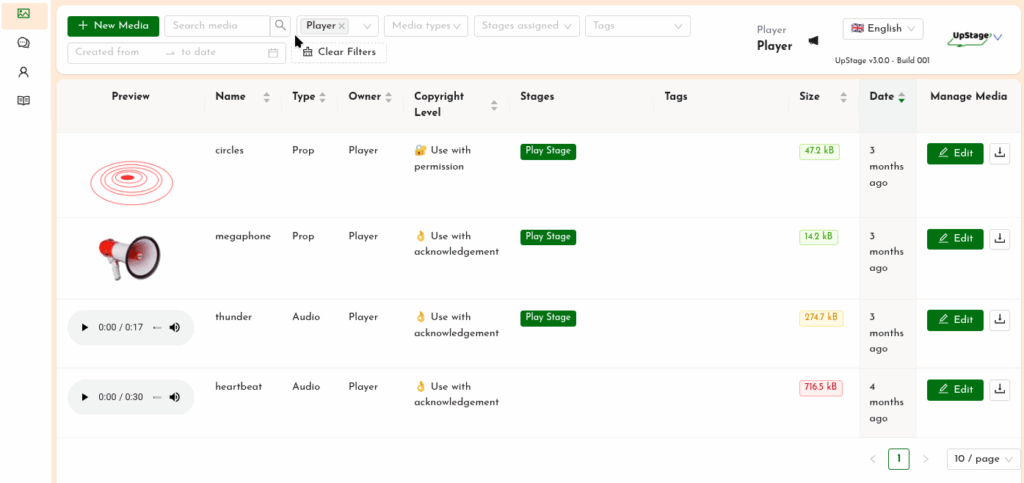Sort the table by Size column
This screenshot has height=483, width=1024.
842,97
